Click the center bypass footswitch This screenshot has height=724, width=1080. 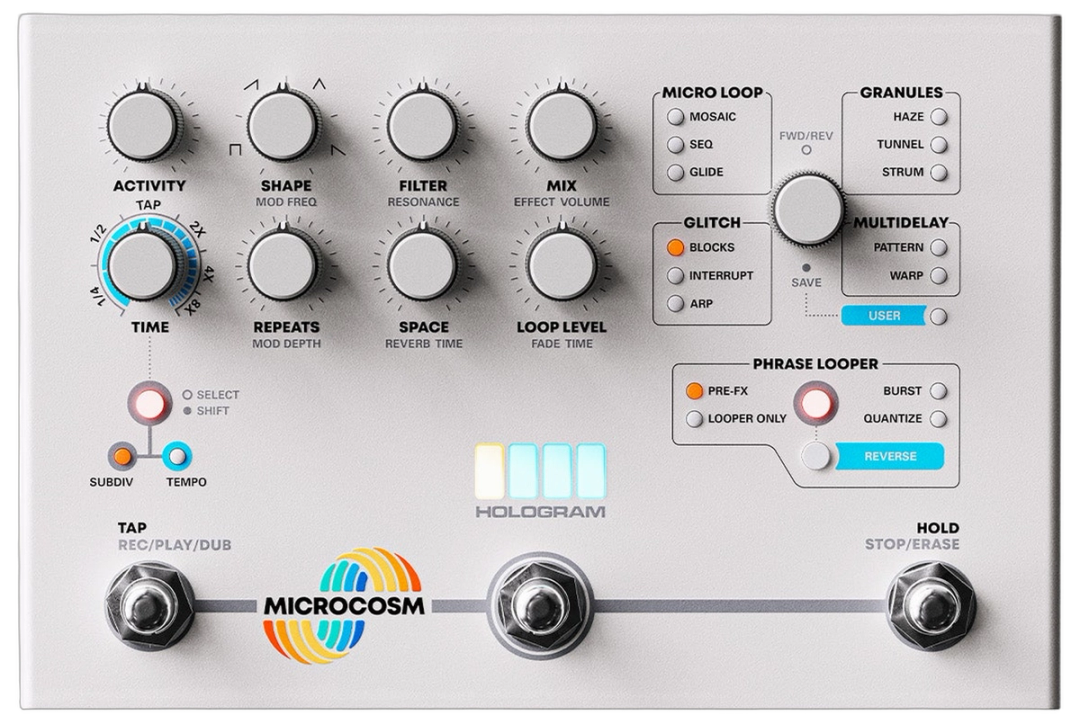coord(539,606)
